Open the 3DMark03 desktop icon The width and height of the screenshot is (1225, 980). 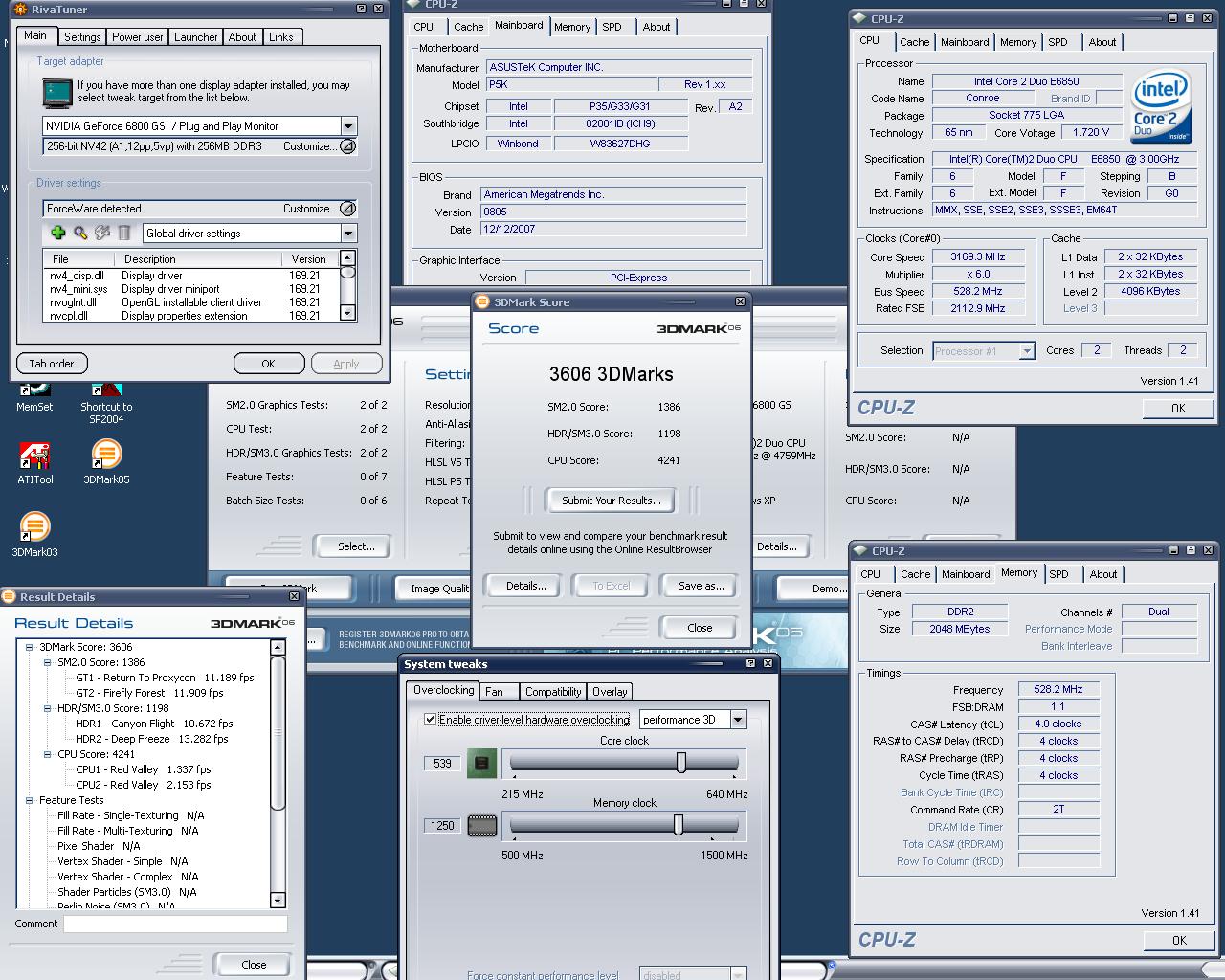click(x=34, y=536)
